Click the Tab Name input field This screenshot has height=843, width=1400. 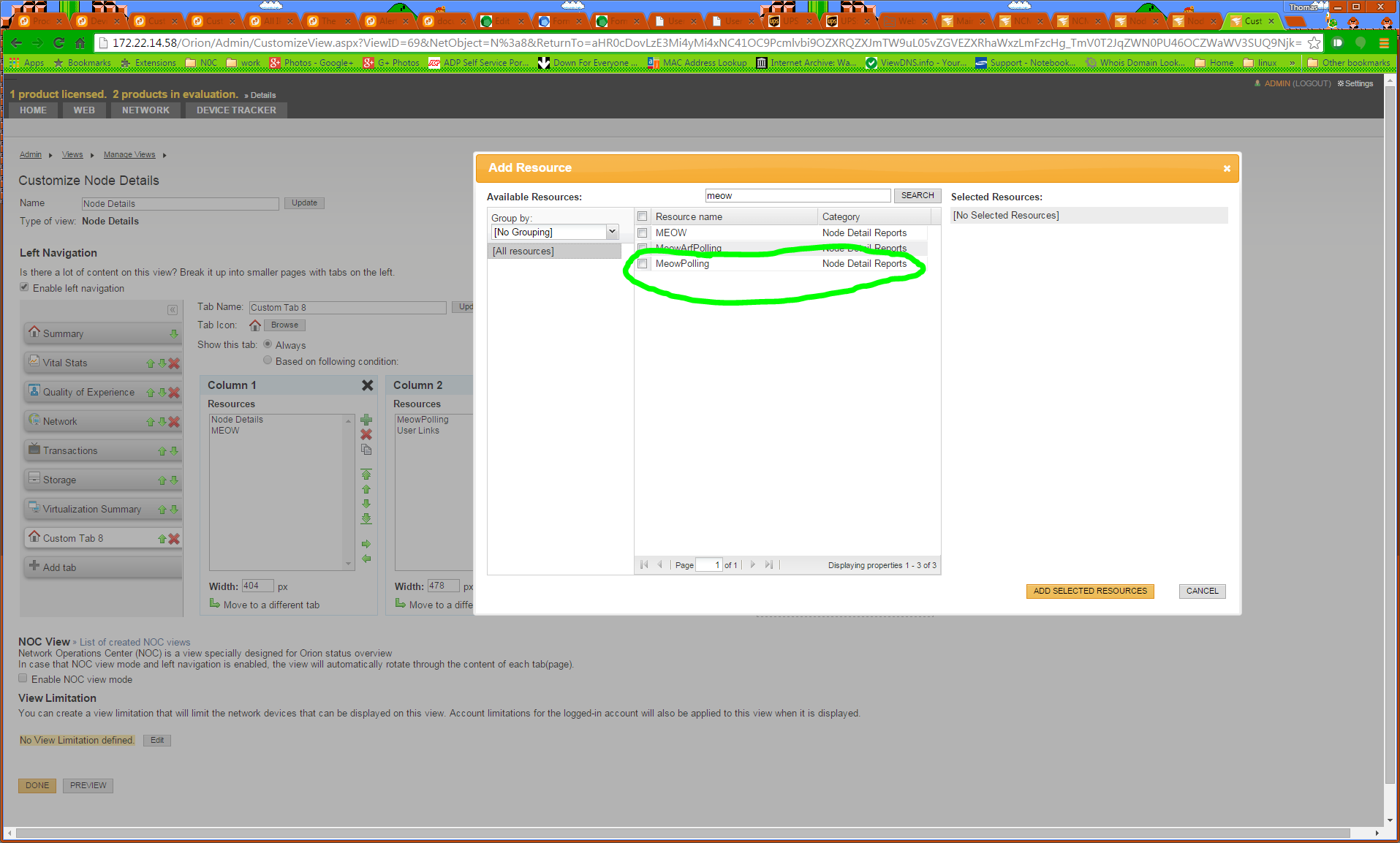pyautogui.click(x=348, y=308)
